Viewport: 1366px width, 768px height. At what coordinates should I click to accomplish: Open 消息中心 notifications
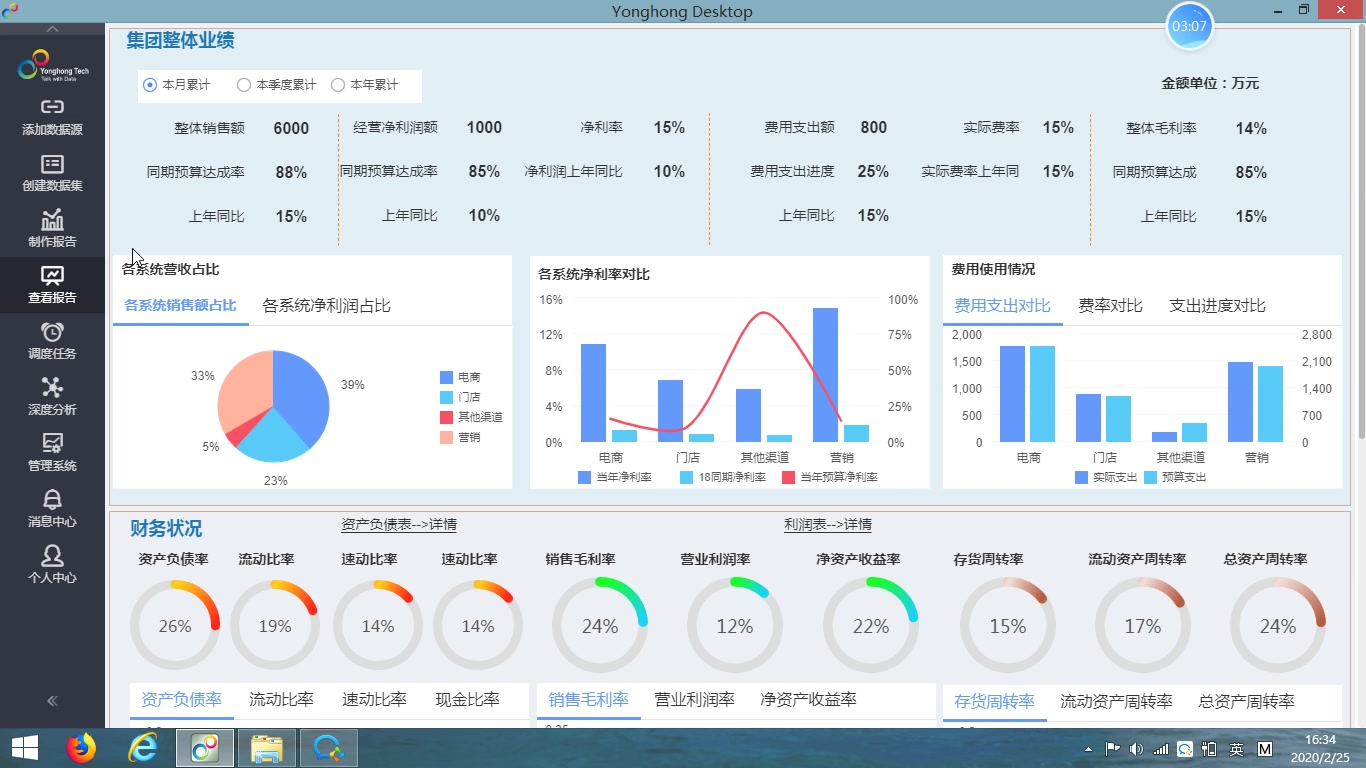click(x=52, y=509)
